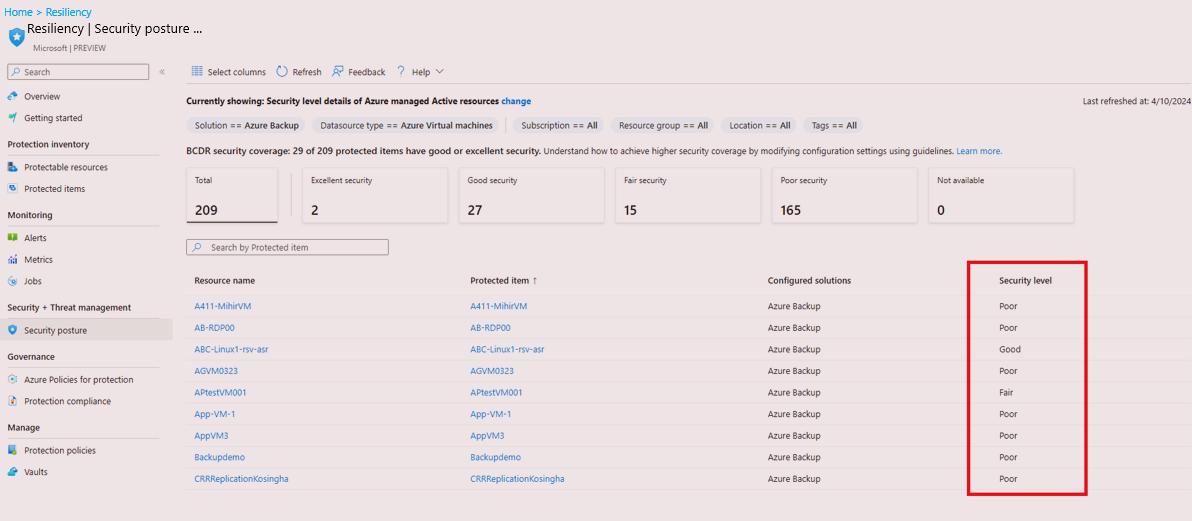Open the Alerts icon in sidebar
The width and height of the screenshot is (1192, 521).
13,238
